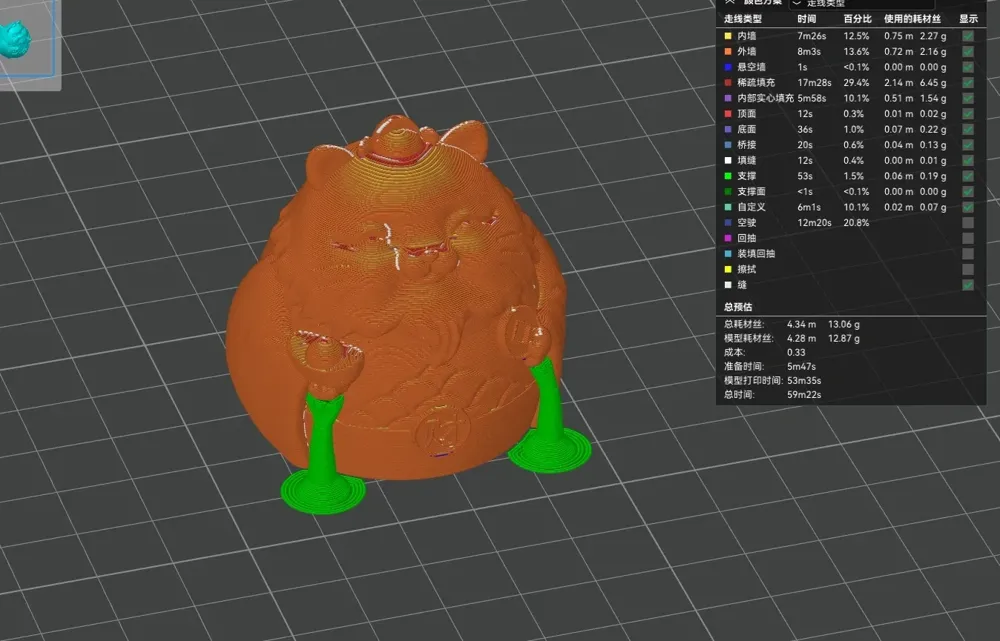
Task: Click the magenta 回抽 color swatch
Action: pos(728,238)
